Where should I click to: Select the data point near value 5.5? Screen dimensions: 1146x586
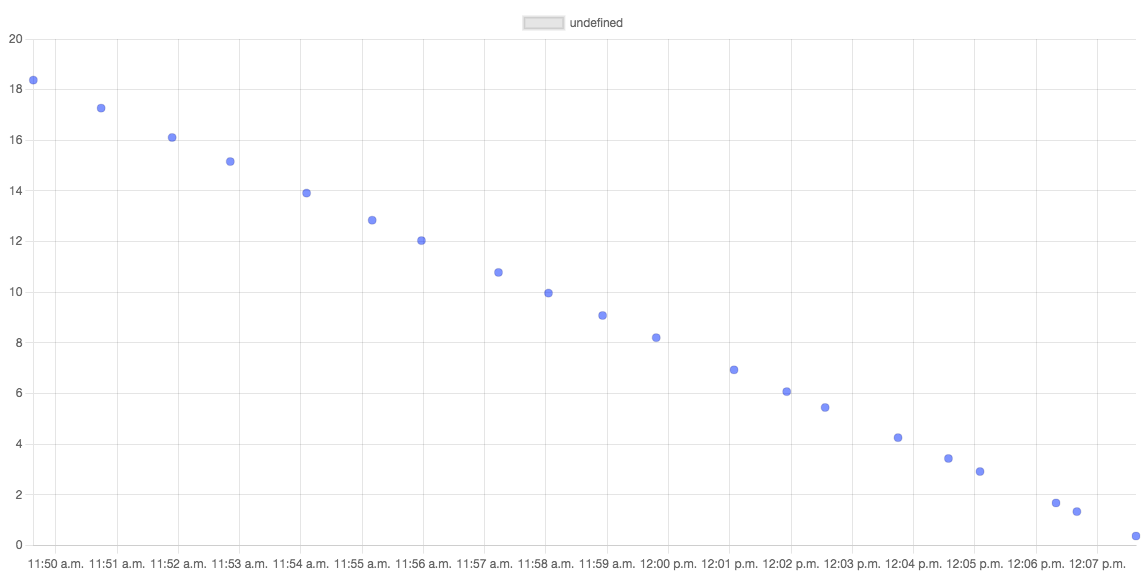pyautogui.click(x=825, y=408)
